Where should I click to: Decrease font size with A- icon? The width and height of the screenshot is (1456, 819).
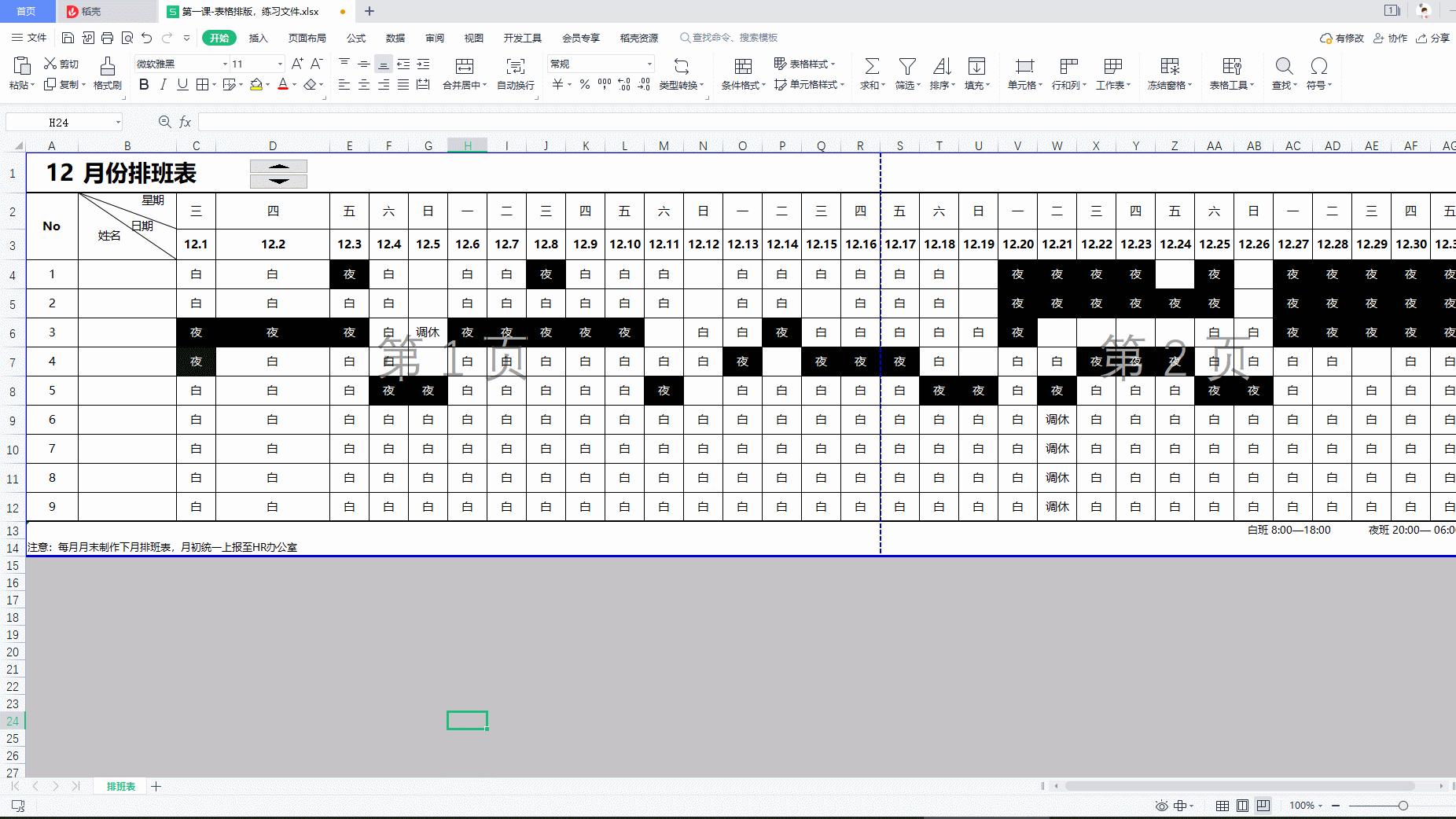coord(316,64)
